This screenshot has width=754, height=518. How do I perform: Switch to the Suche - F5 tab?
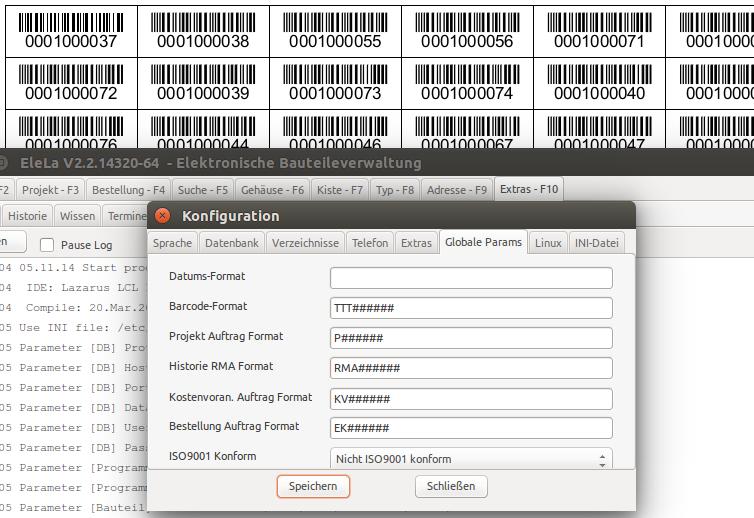click(x=203, y=190)
